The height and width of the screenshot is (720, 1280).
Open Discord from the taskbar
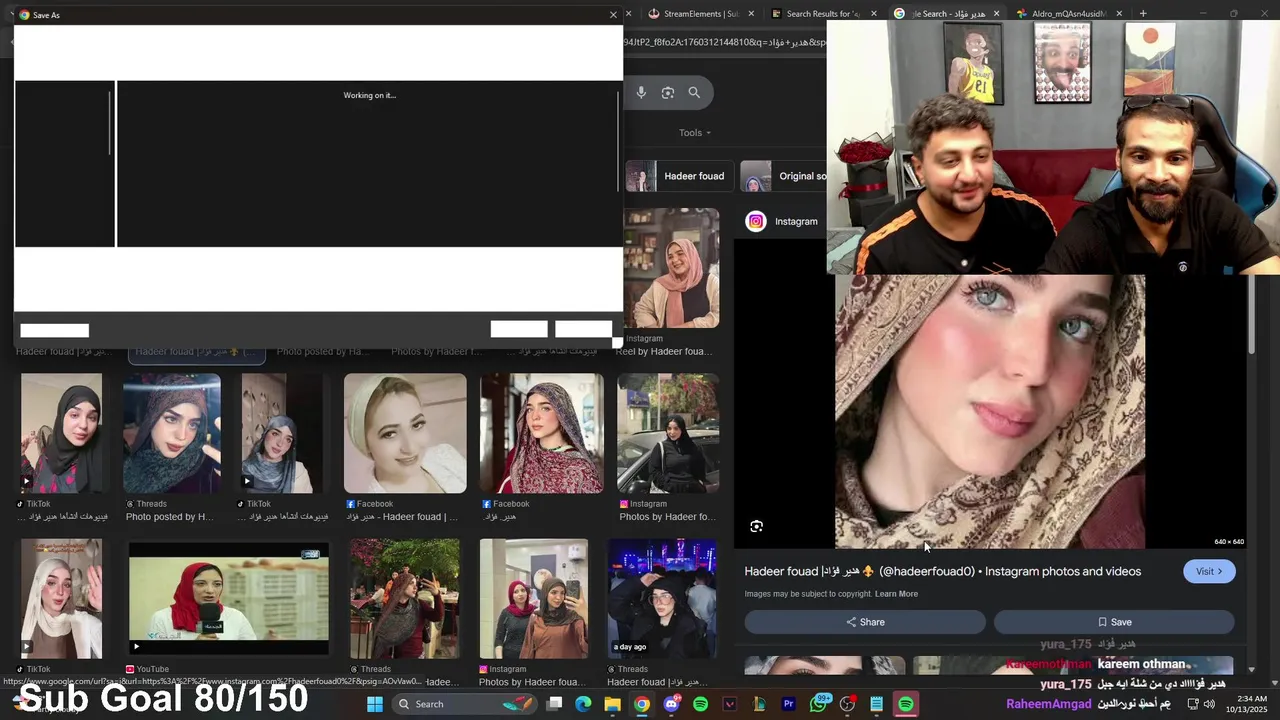[x=671, y=704]
